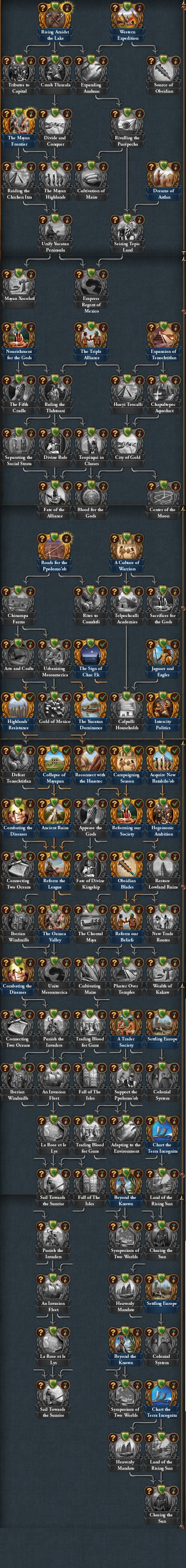
Task: Open the Unite Mesoamerica mission
Action: coord(55,976)
